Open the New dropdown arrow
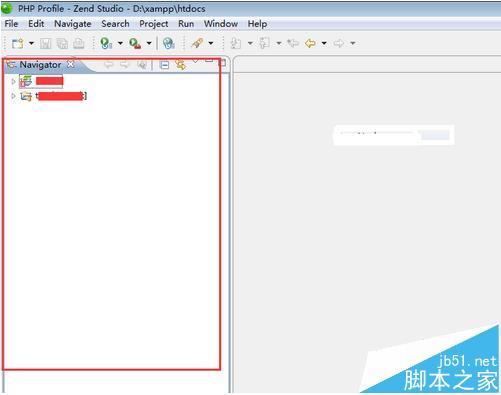Viewport: 501px width, 395px height. (31, 43)
